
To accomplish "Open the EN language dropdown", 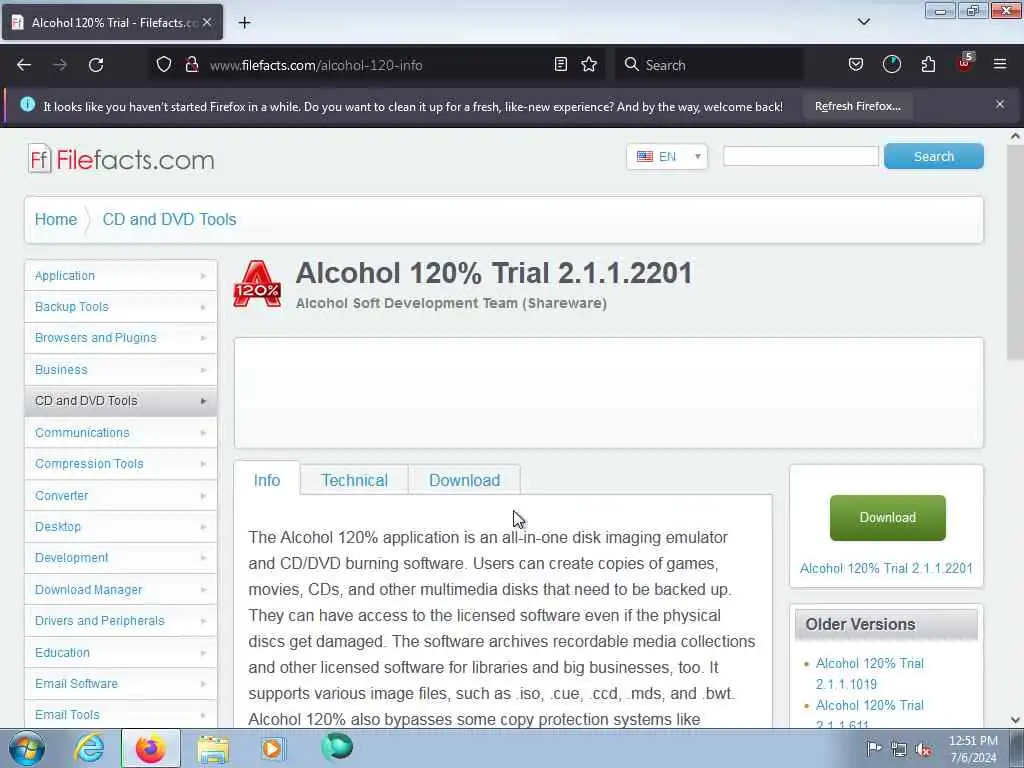I will 667,157.
